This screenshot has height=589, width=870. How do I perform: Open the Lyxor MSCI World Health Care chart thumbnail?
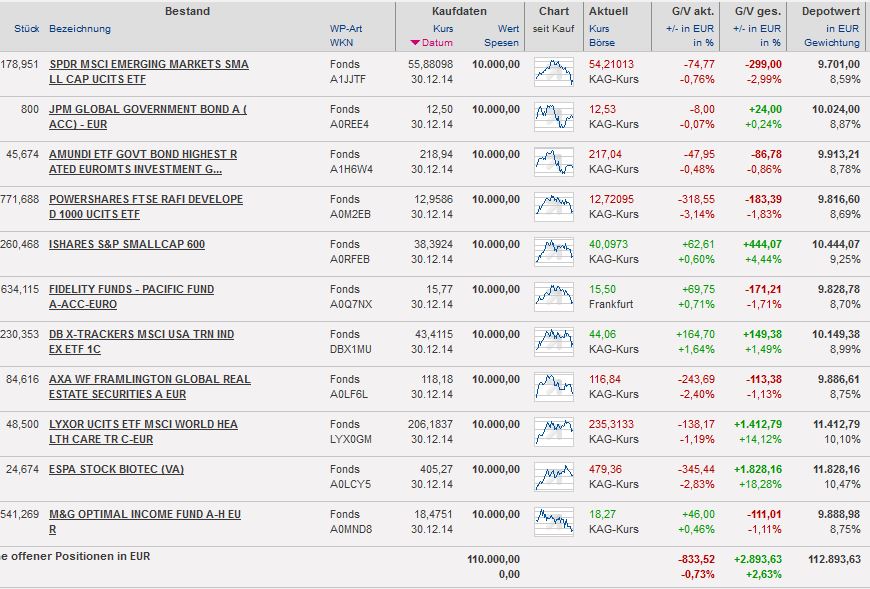point(554,432)
